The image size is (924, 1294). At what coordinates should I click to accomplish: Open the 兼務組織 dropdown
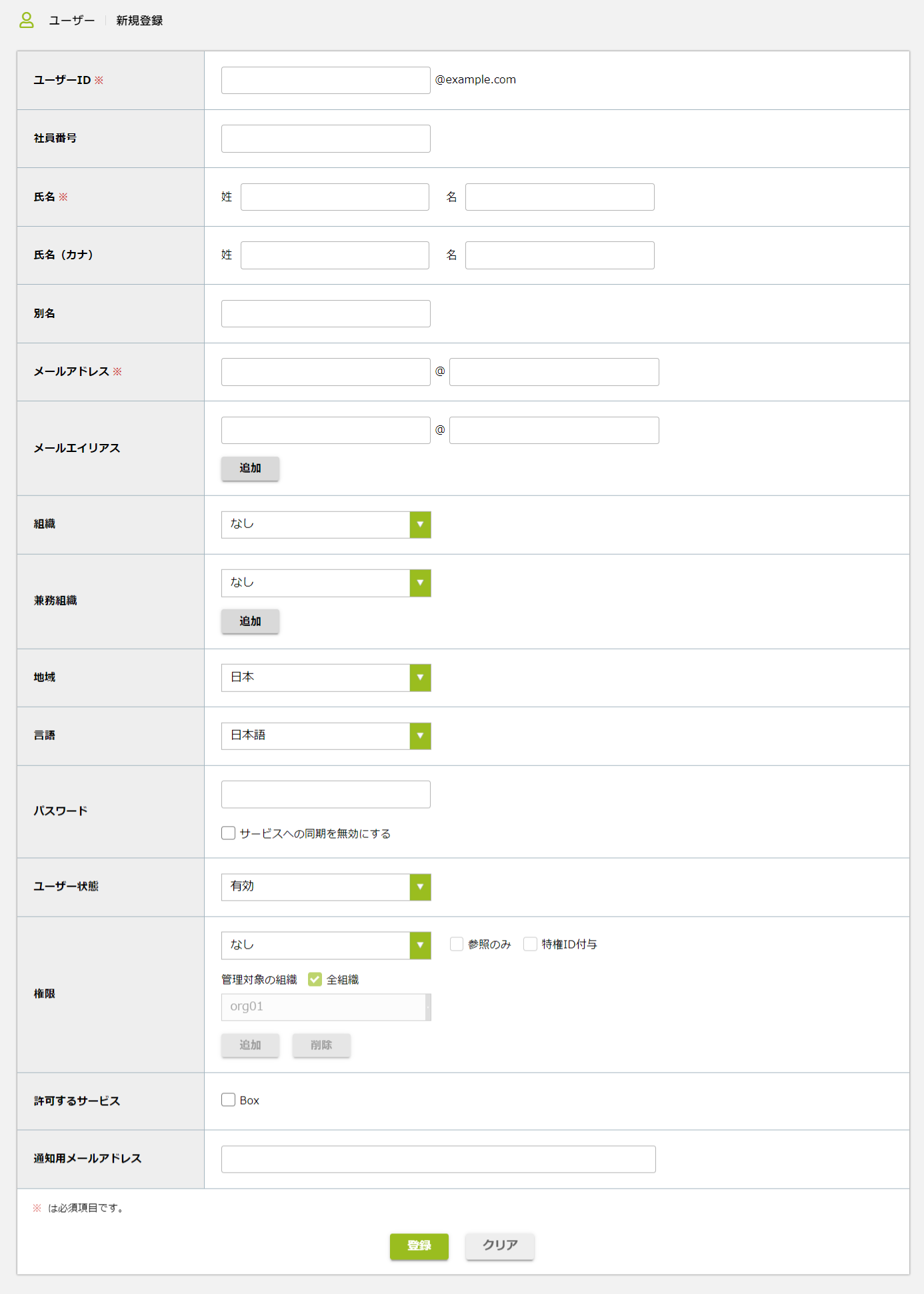point(326,583)
